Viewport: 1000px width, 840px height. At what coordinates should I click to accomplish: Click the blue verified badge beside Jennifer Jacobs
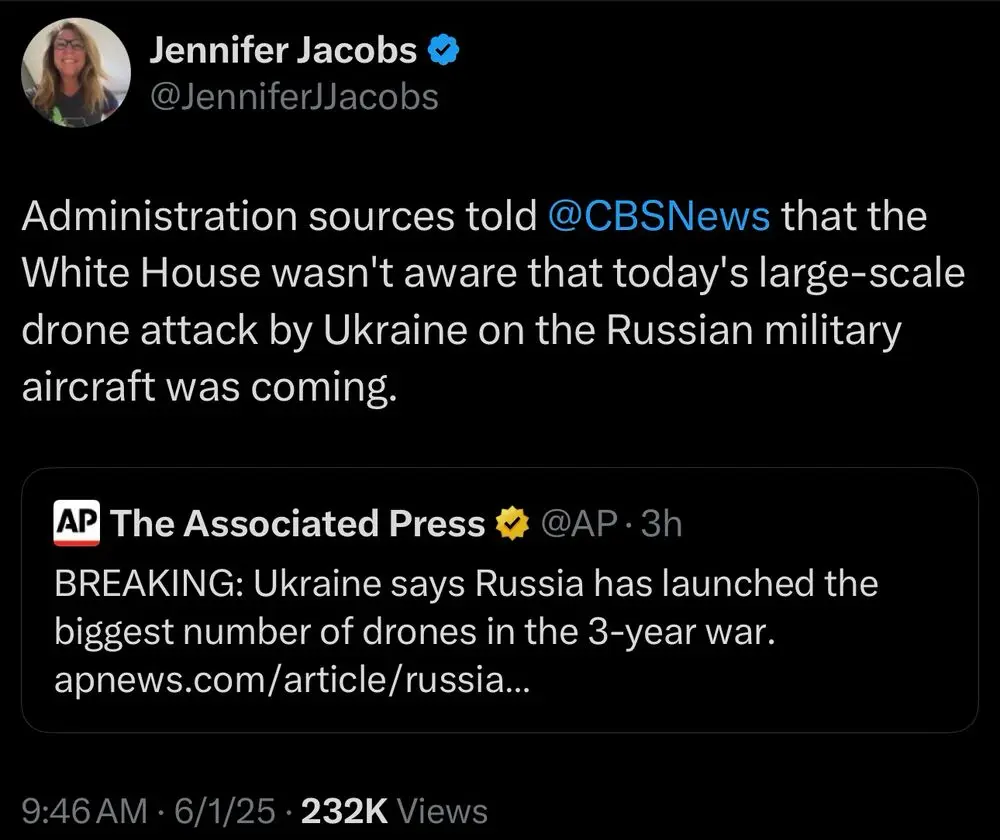click(x=443, y=51)
